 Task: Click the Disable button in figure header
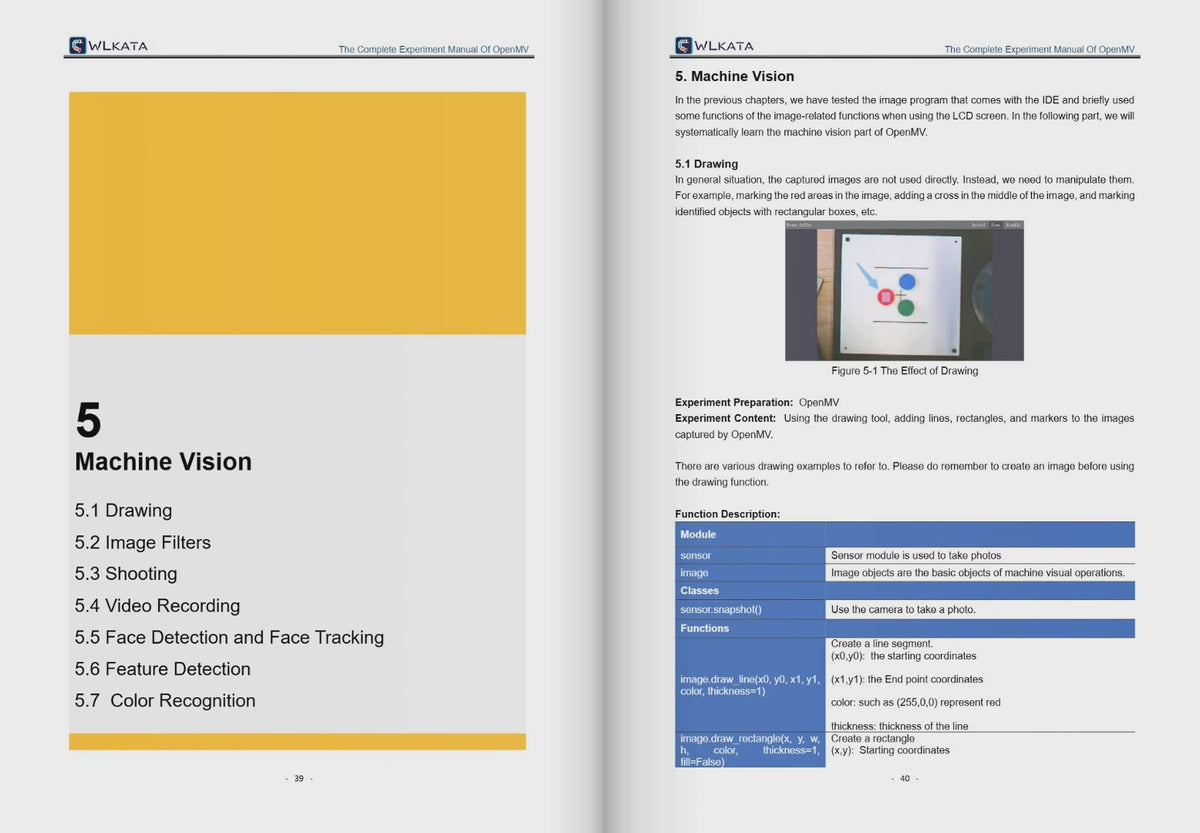1013,226
